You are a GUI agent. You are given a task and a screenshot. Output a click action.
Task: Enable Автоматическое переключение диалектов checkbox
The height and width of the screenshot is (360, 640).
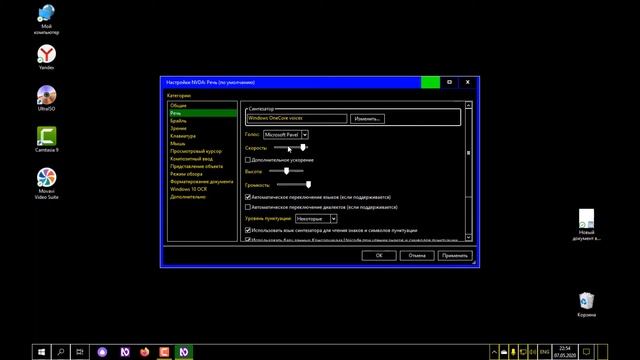click(248, 207)
